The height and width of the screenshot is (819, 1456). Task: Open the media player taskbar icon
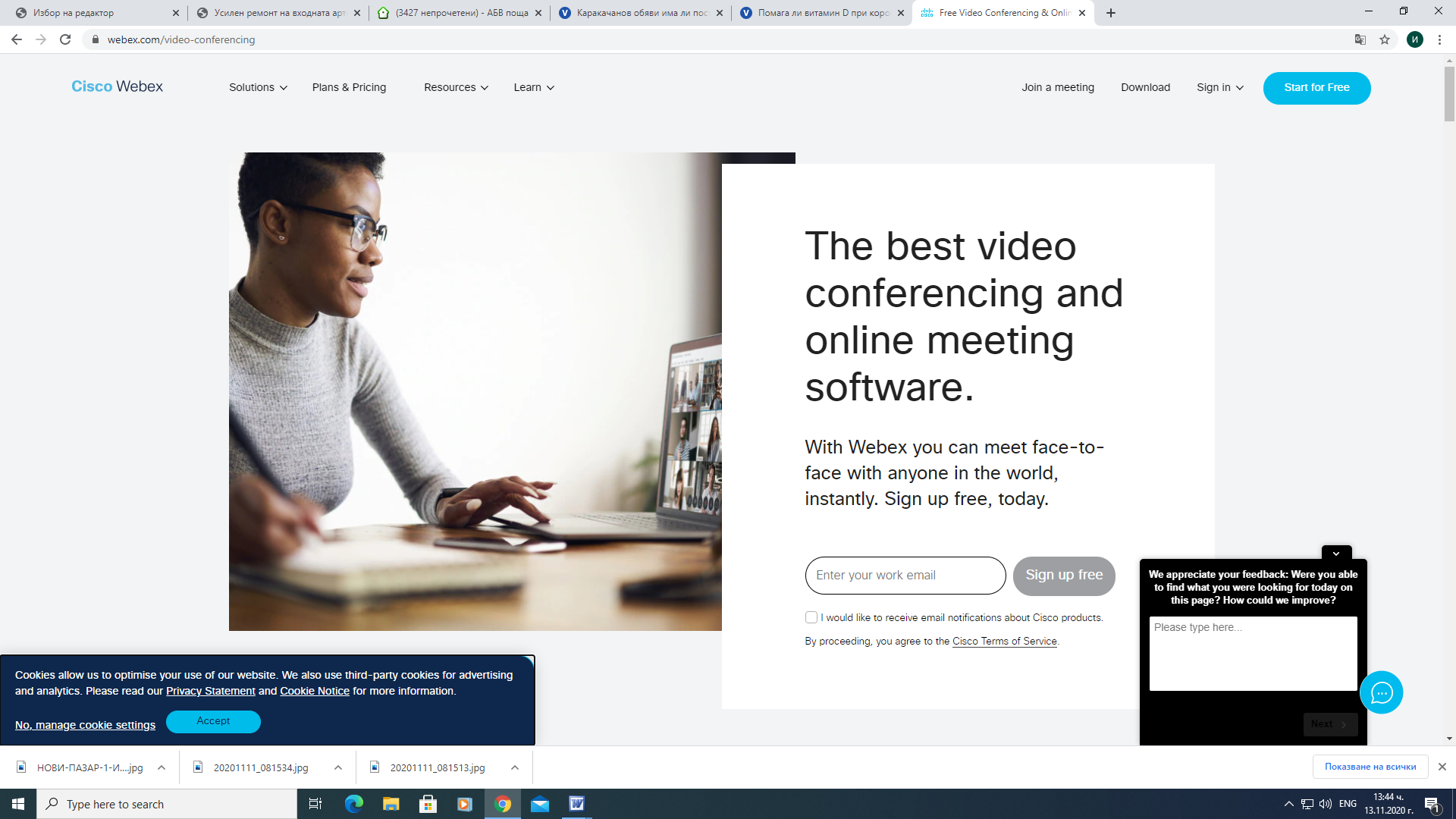465,804
